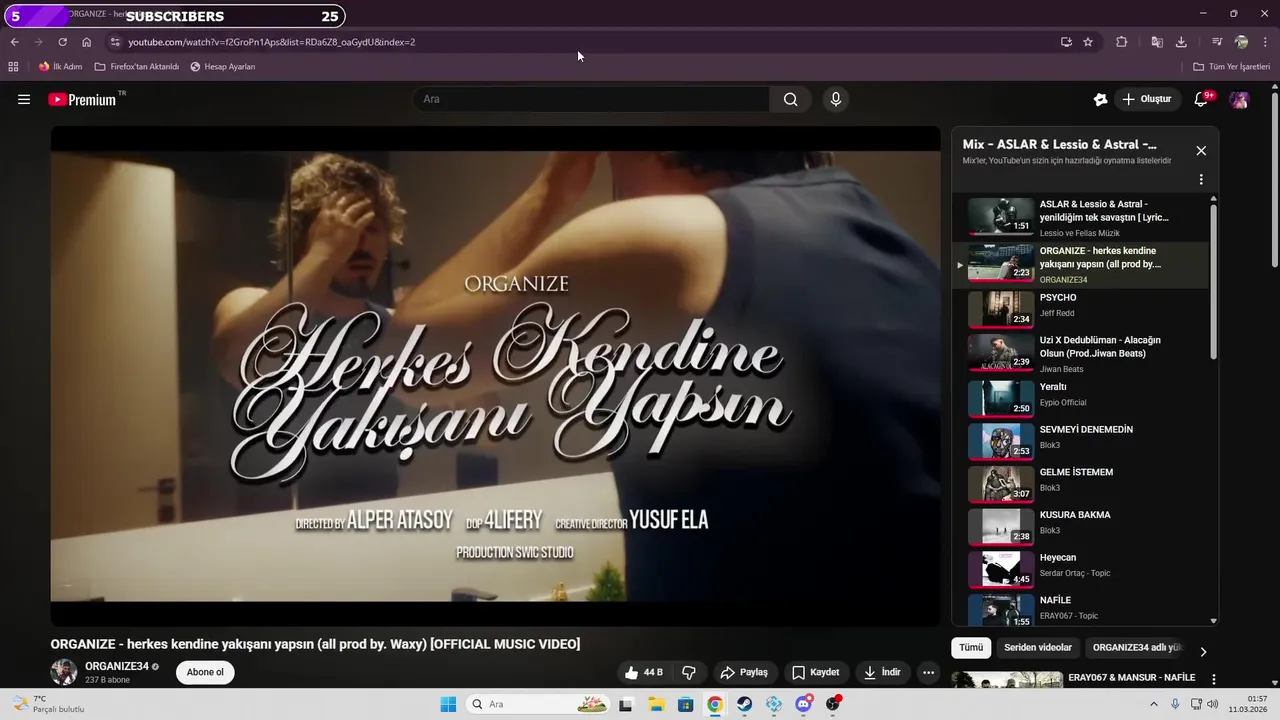Select the Tümü filter chip

coord(971,648)
